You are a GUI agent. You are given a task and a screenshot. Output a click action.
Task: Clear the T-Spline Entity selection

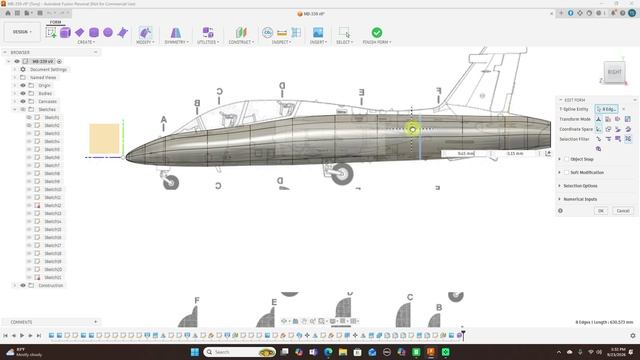click(x=624, y=109)
